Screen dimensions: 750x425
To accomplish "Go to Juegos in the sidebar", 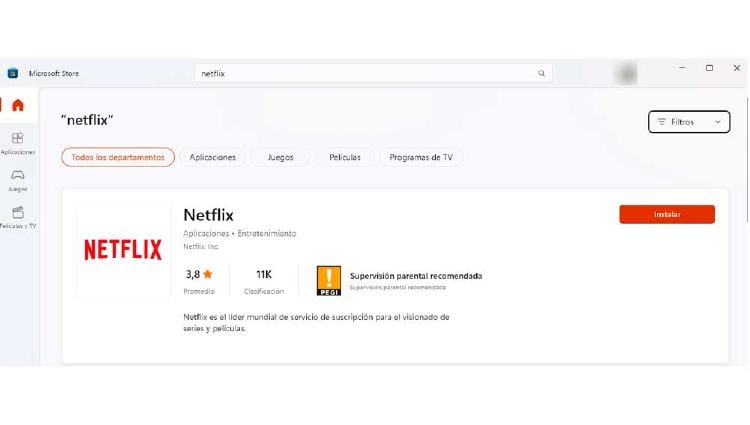I will (18, 180).
